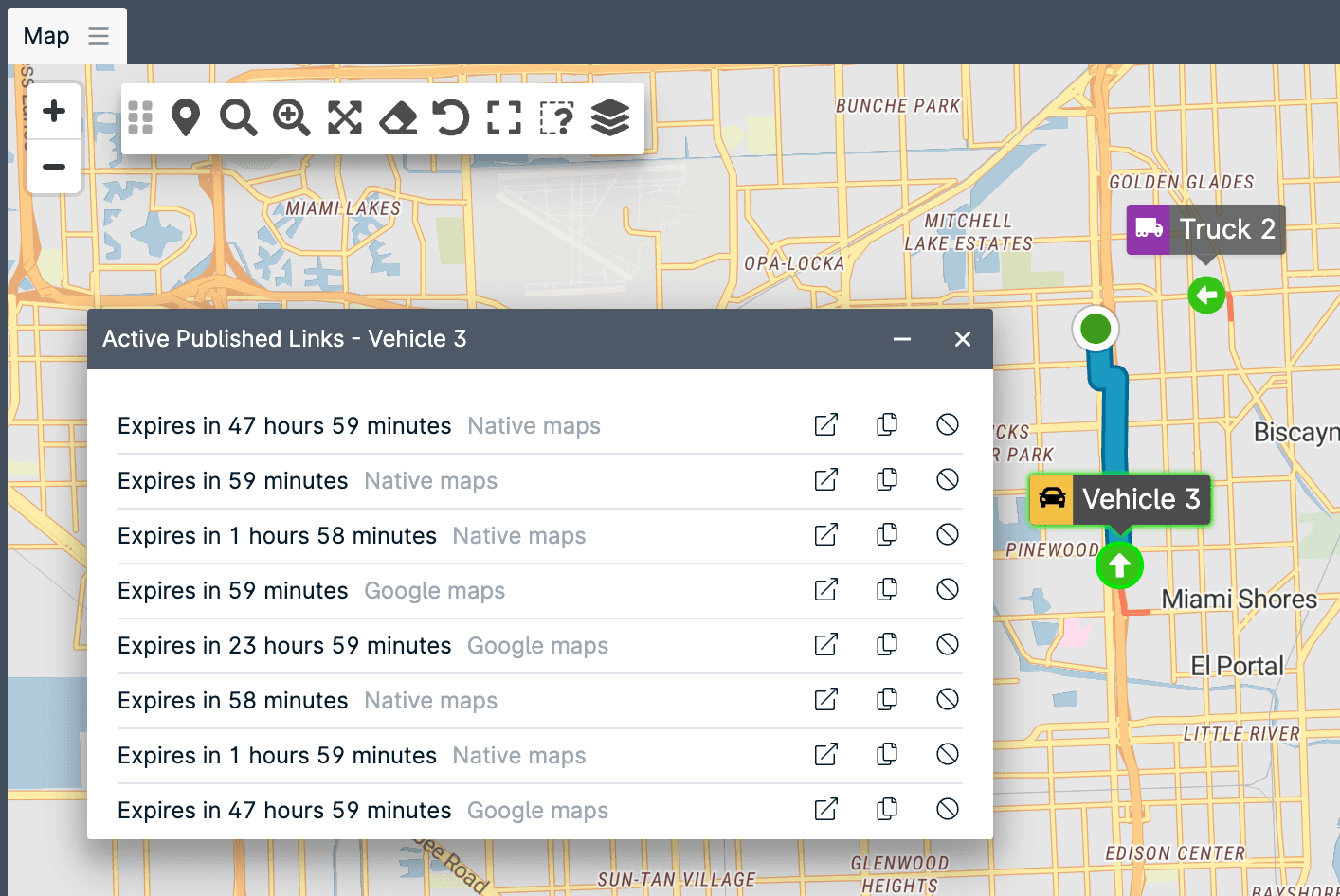The image size is (1340, 896).
Task: Enter fullscreen map mode
Action: [504, 118]
